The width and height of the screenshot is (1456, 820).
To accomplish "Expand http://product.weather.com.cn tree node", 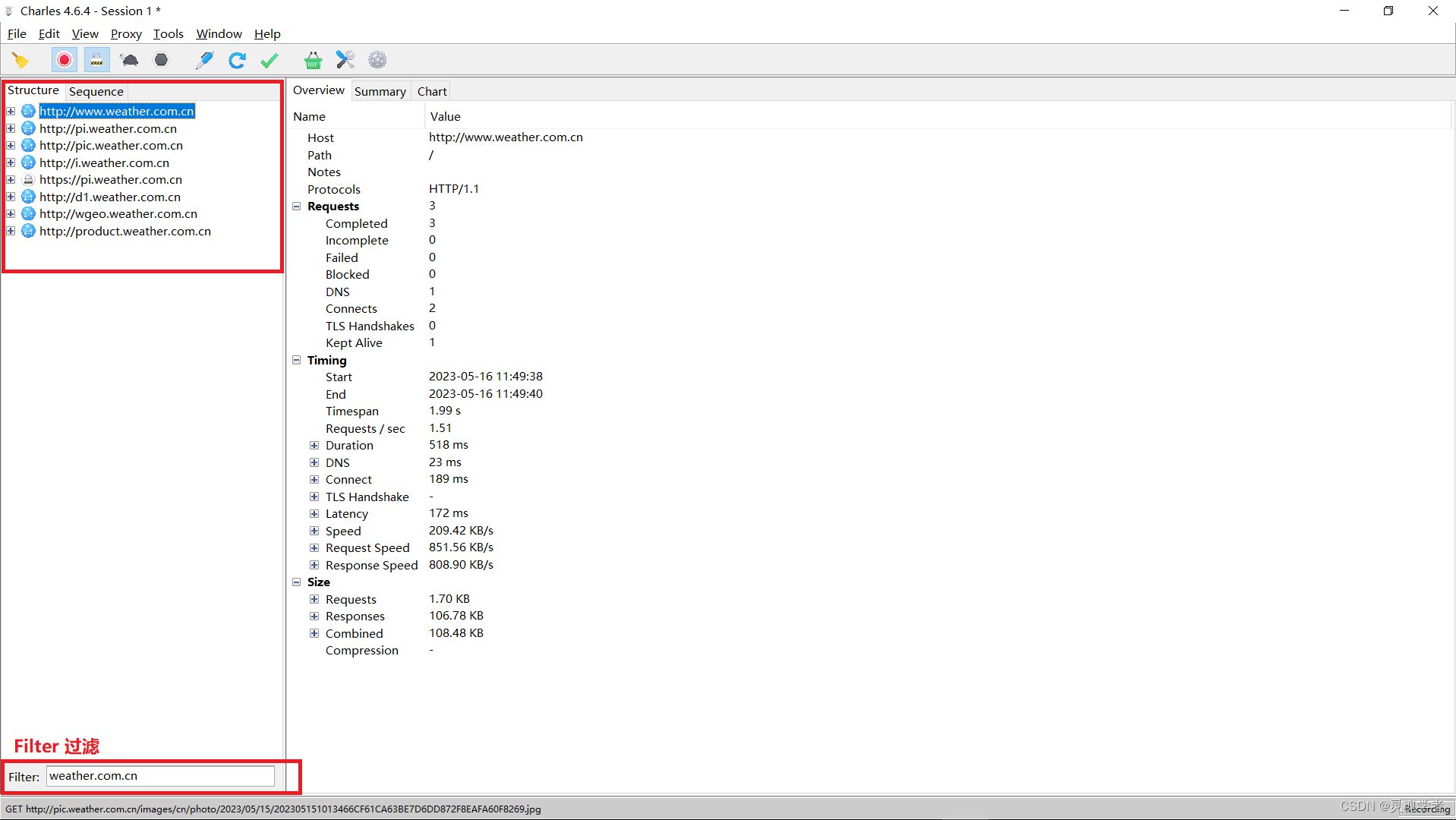I will pyautogui.click(x=11, y=231).
